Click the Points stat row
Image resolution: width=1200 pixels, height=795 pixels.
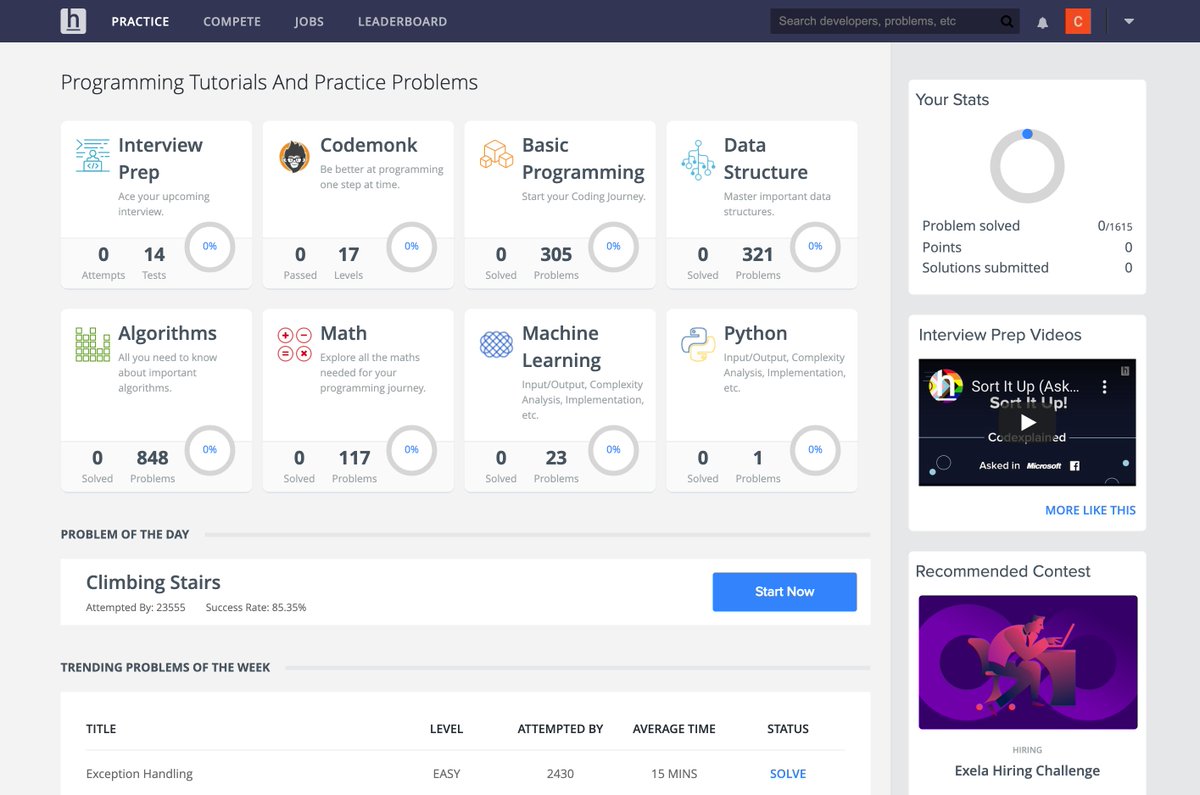tap(1027, 247)
